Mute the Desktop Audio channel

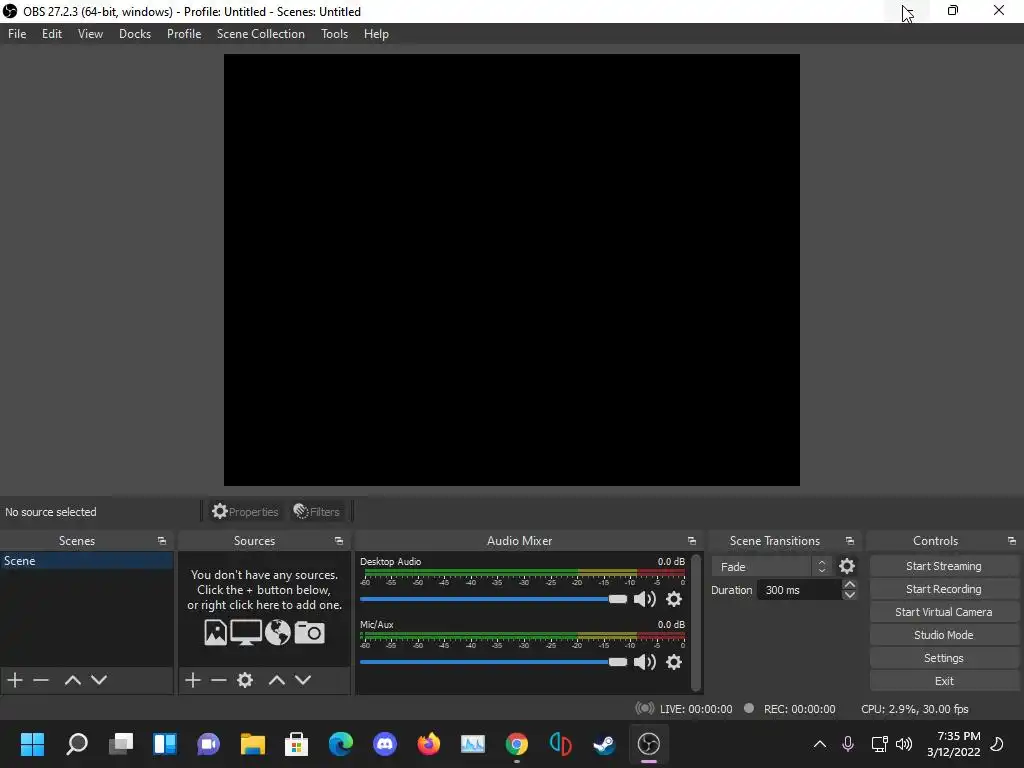pyautogui.click(x=645, y=599)
